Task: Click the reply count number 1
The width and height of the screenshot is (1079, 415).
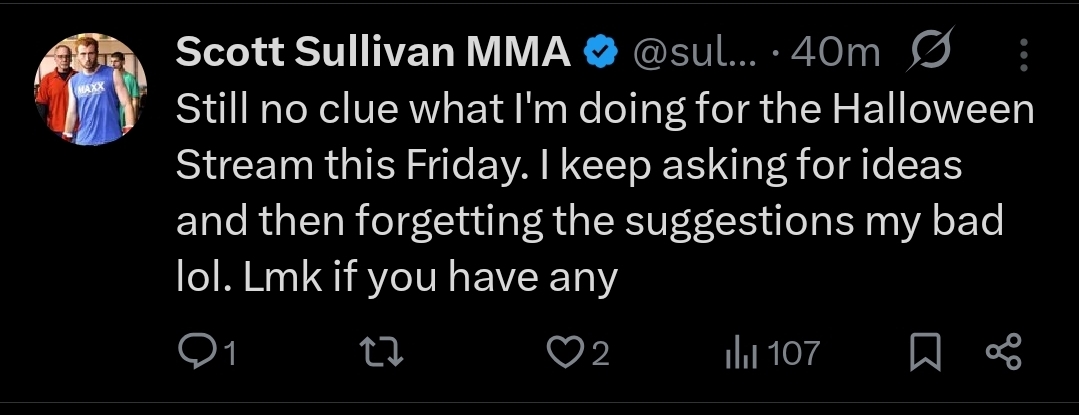Action: 229,352
